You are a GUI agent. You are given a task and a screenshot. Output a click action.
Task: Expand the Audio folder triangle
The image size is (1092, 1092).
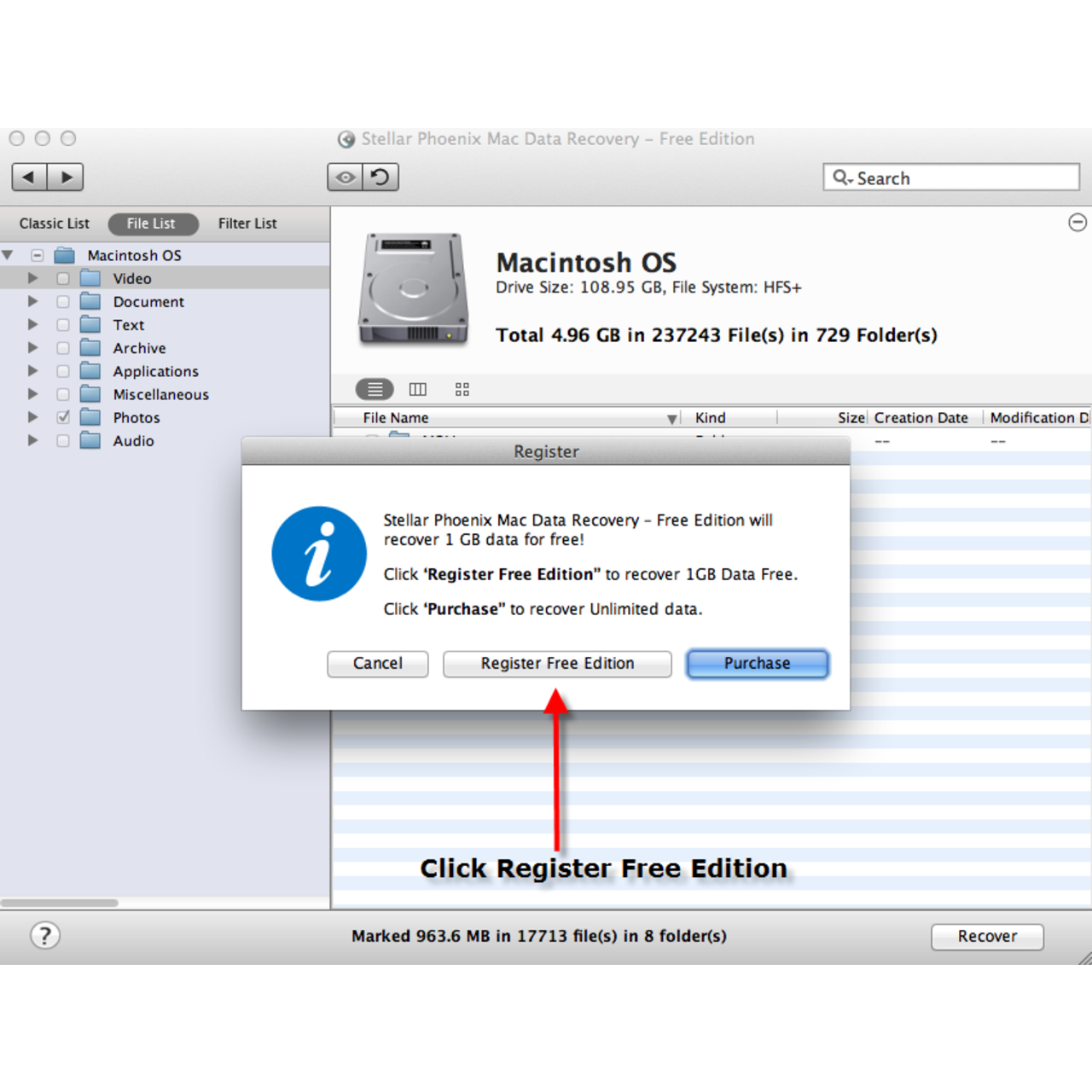(x=33, y=440)
